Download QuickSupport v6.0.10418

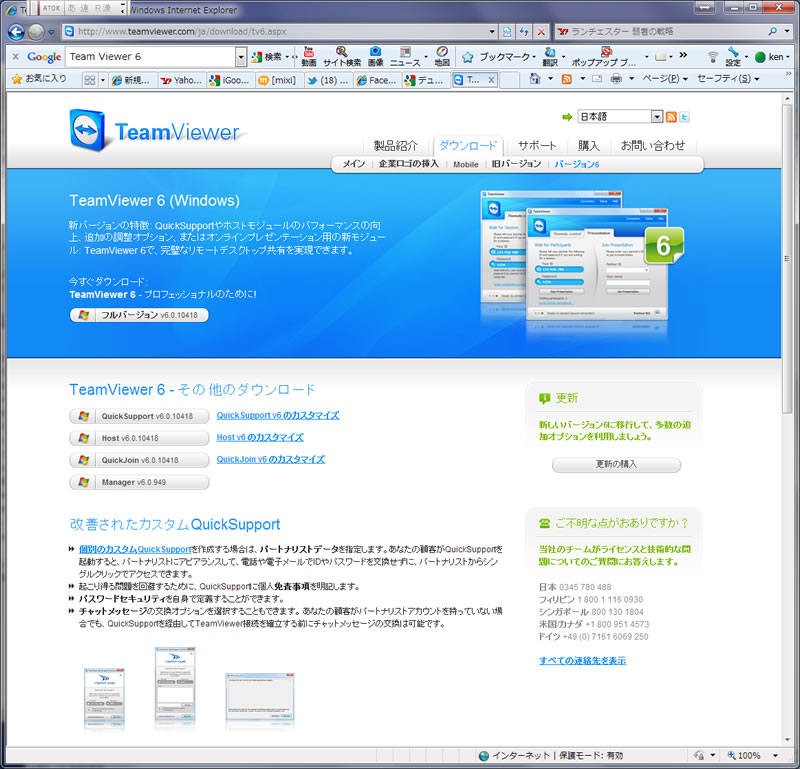coord(139,416)
